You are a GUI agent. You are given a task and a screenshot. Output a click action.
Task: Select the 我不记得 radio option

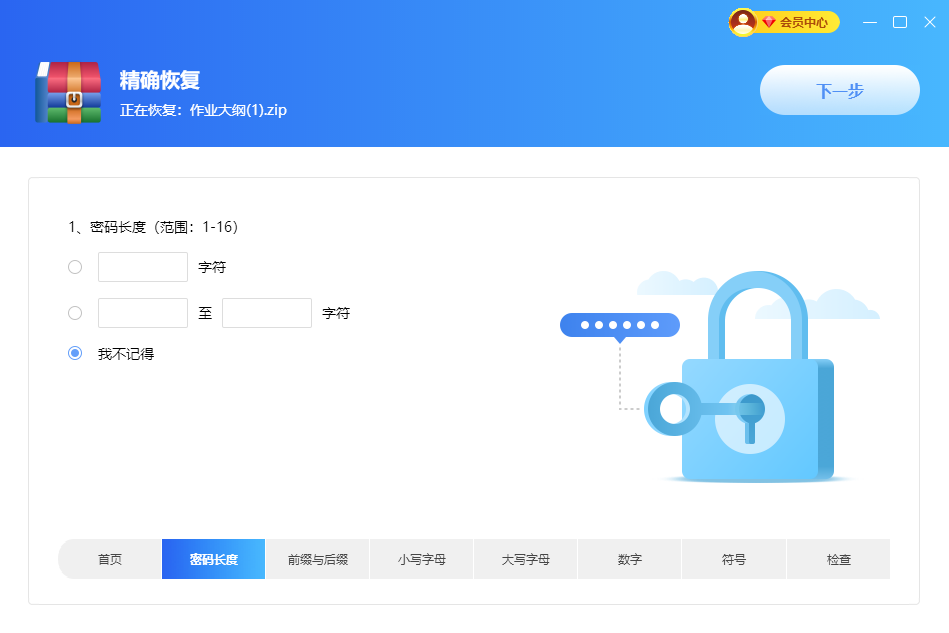pos(74,352)
